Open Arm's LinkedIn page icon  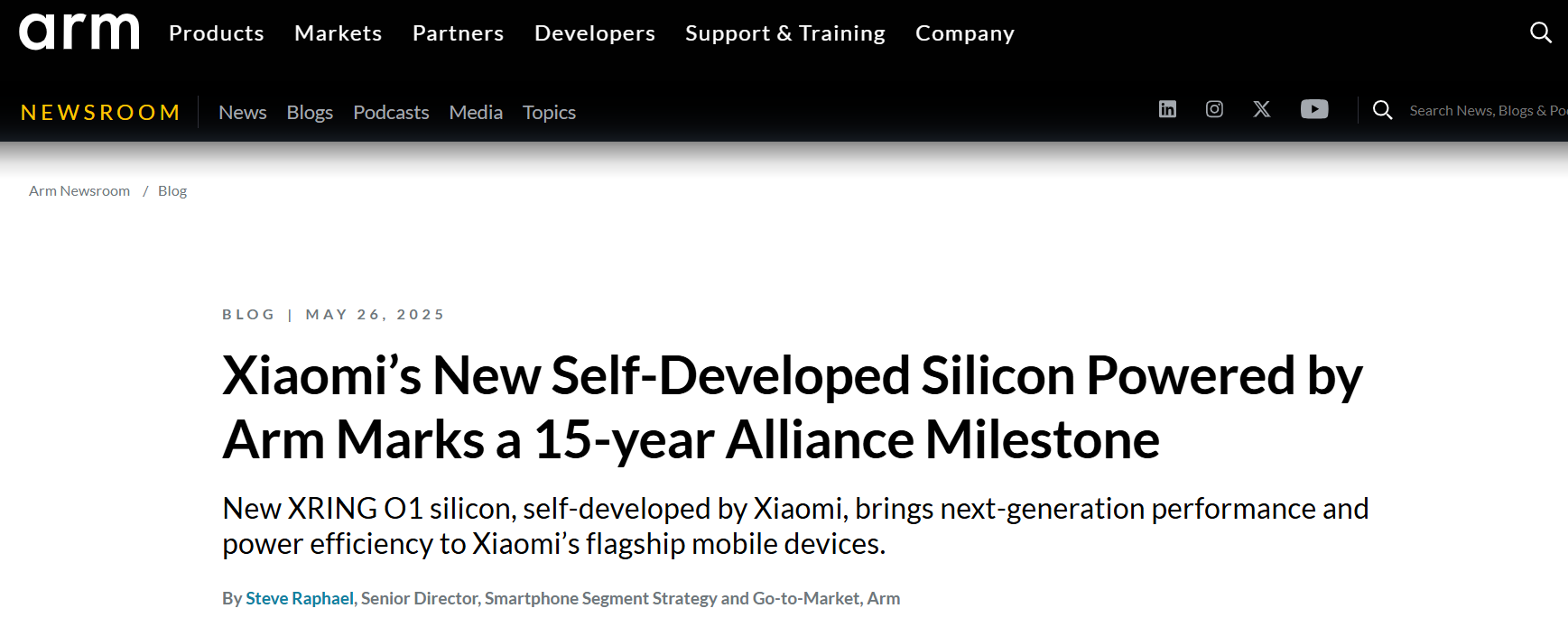1167,109
